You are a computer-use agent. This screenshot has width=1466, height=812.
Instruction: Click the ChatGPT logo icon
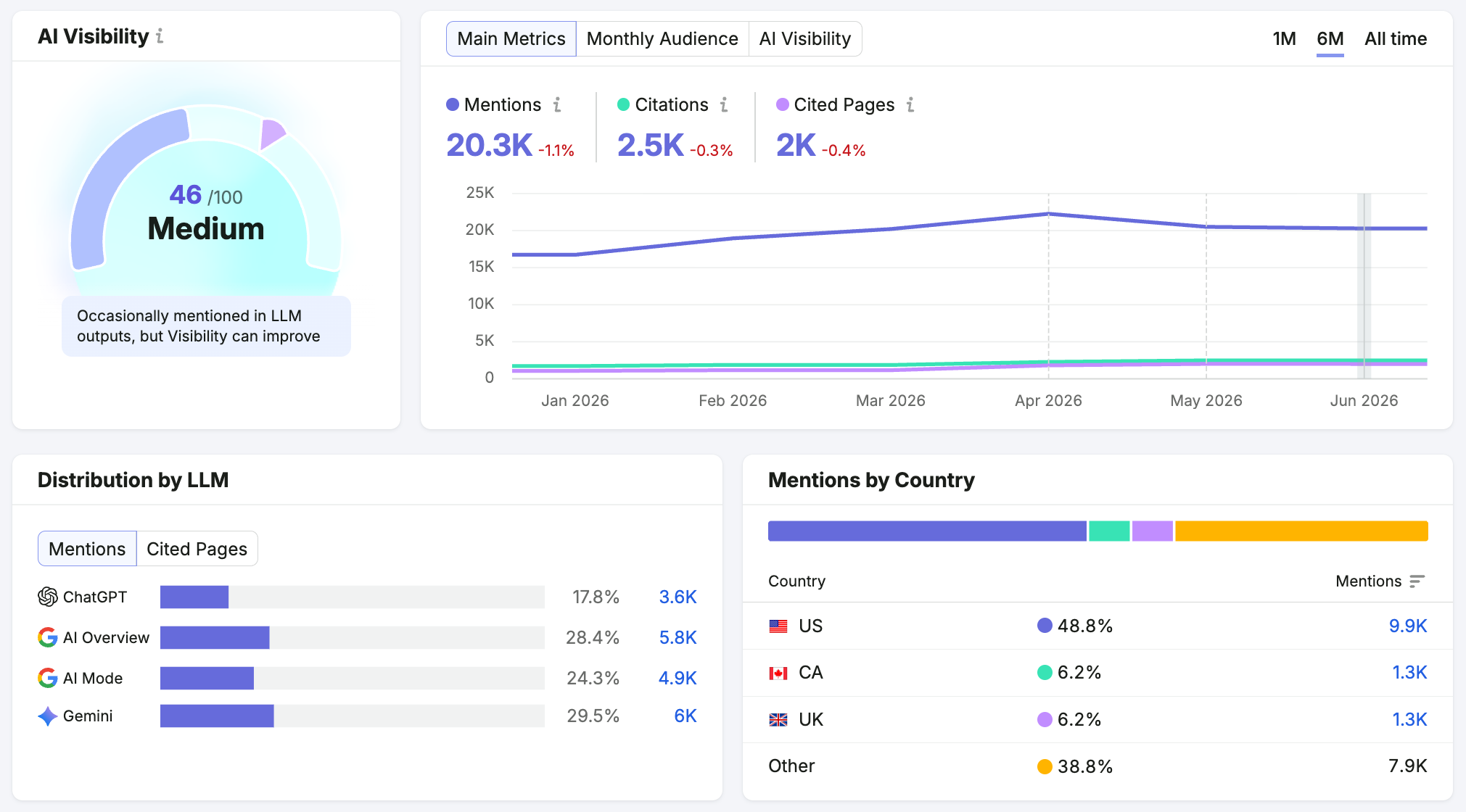pyautogui.click(x=48, y=597)
